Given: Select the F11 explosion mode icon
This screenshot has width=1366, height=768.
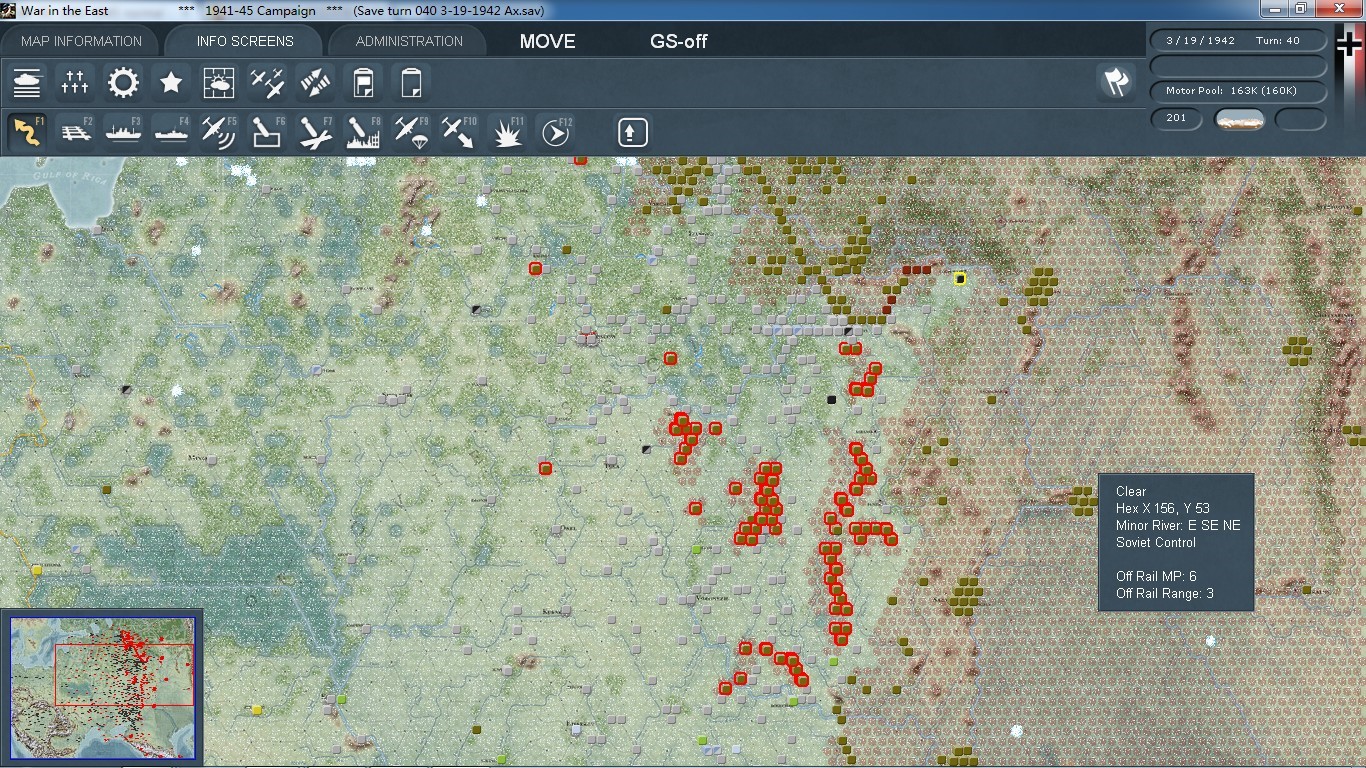Looking at the screenshot, I should click(507, 132).
